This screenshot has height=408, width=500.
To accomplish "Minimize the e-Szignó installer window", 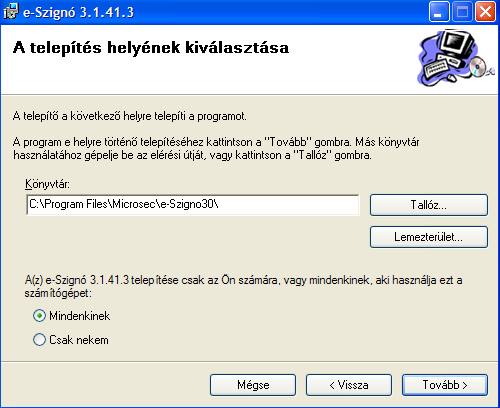I will click(439, 12).
